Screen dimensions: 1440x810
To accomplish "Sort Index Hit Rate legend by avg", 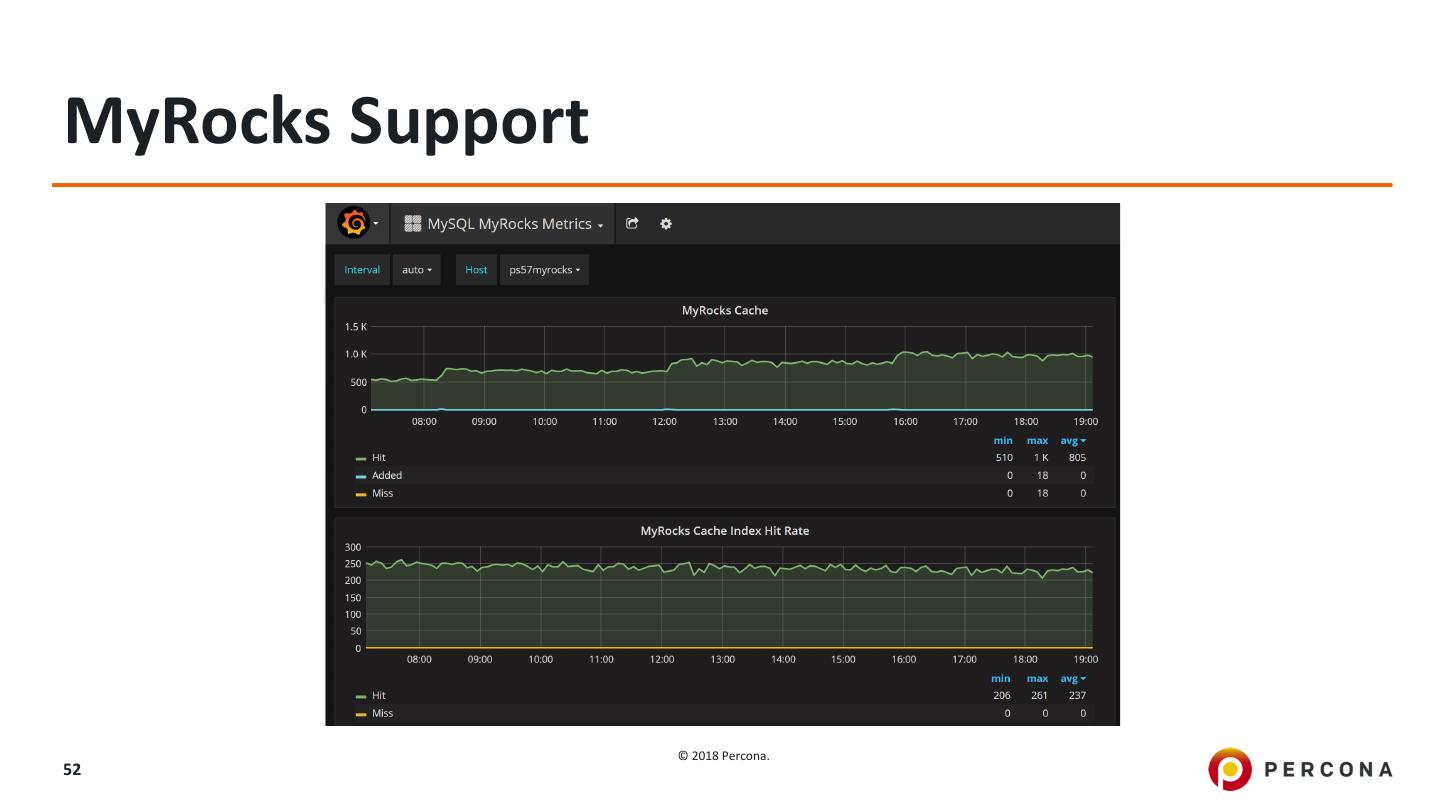I will [x=1074, y=678].
